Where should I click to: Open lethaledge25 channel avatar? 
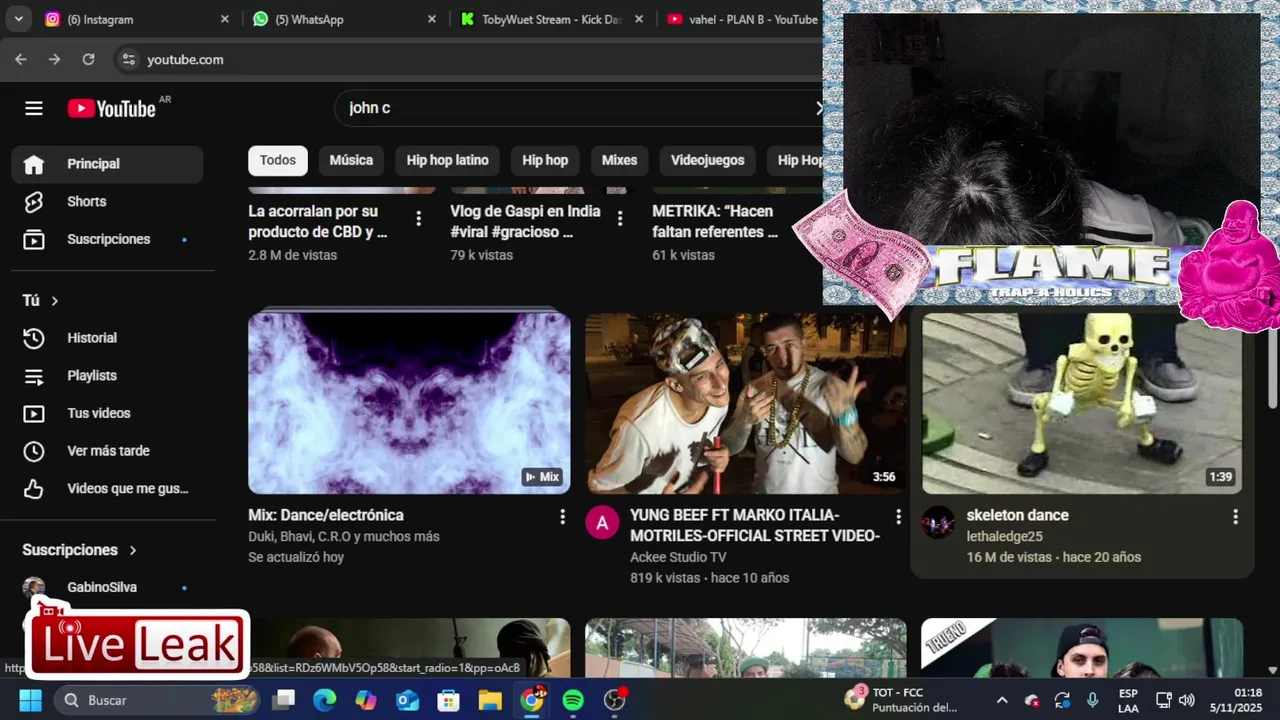coord(938,522)
